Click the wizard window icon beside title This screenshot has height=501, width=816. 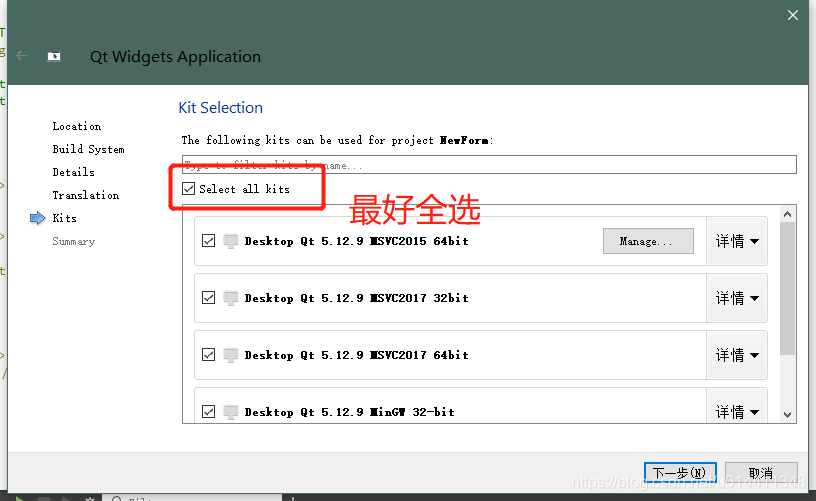54,56
